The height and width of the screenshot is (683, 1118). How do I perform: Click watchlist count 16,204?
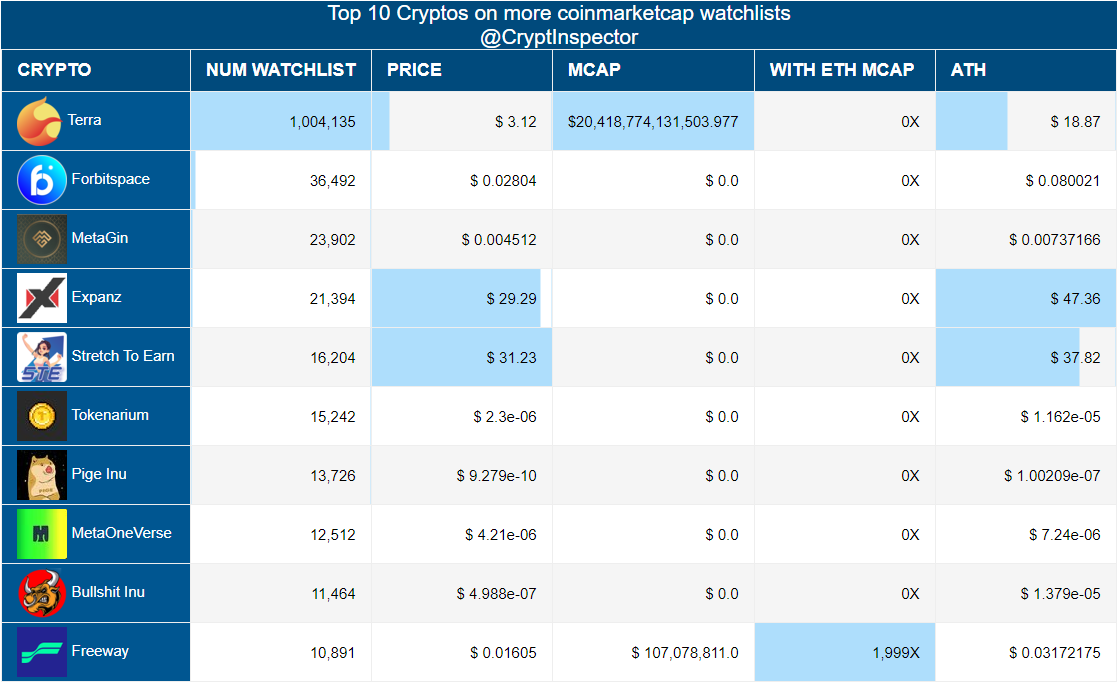(332, 358)
